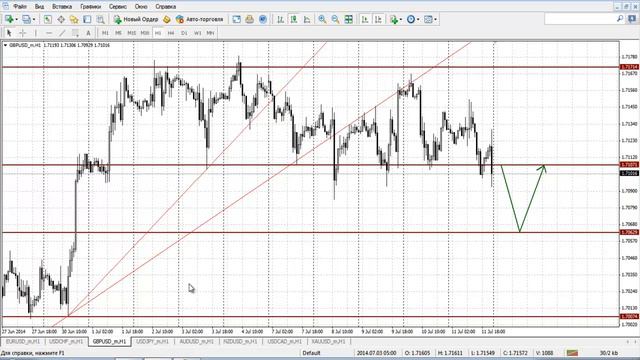Click the blue round toolbar icon
Image resolution: width=640 pixels, height=360 pixels.
coord(263,19)
